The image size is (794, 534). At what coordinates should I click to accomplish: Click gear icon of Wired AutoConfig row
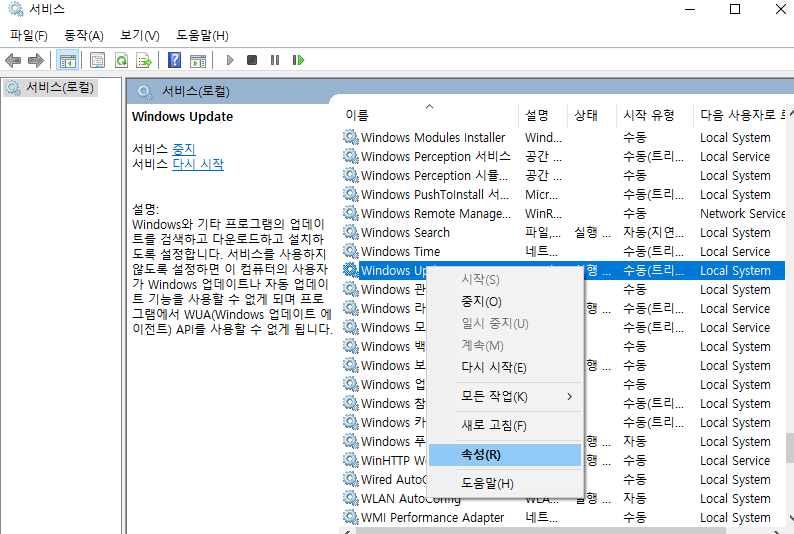350,479
